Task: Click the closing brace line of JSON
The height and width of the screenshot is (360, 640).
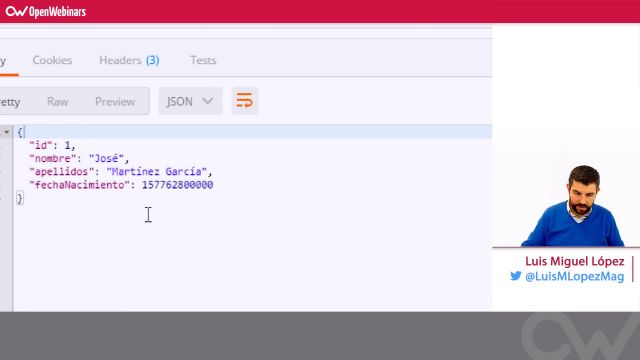Action: (x=20, y=198)
